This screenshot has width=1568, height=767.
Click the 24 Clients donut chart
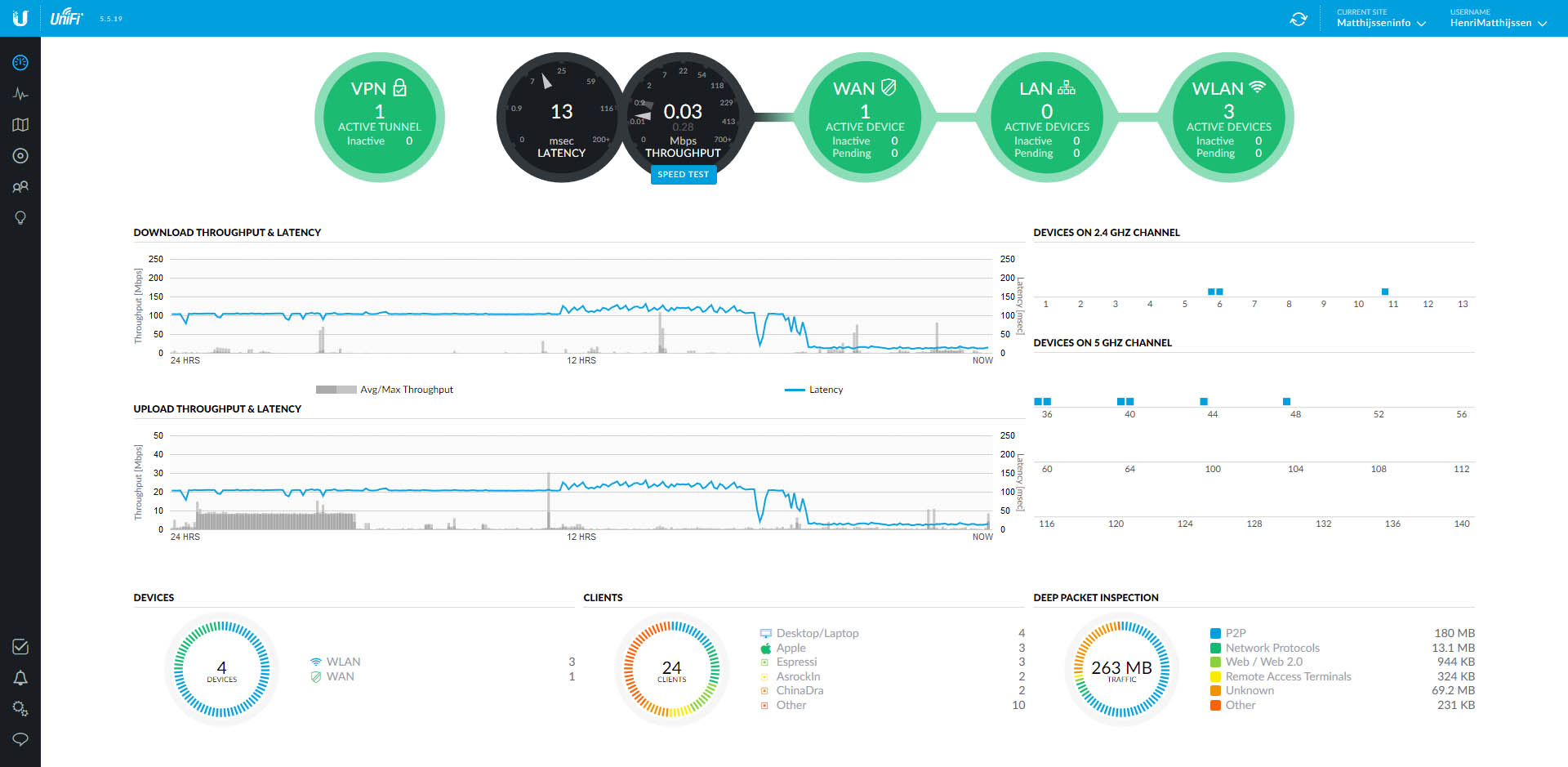point(671,670)
